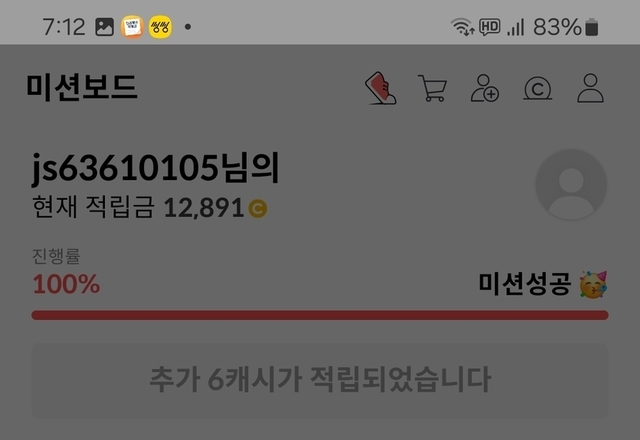The image size is (640, 440).
Task: Tap the 미션성공 label
Action: [524, 284]
